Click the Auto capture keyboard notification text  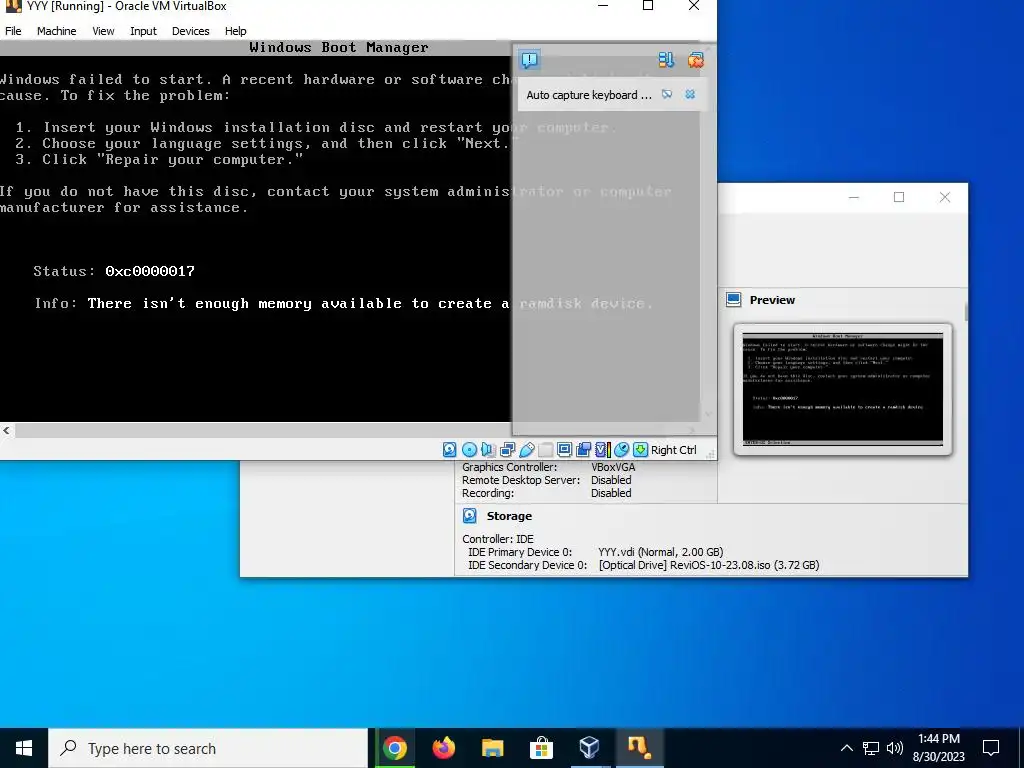[x=588, y=95]
